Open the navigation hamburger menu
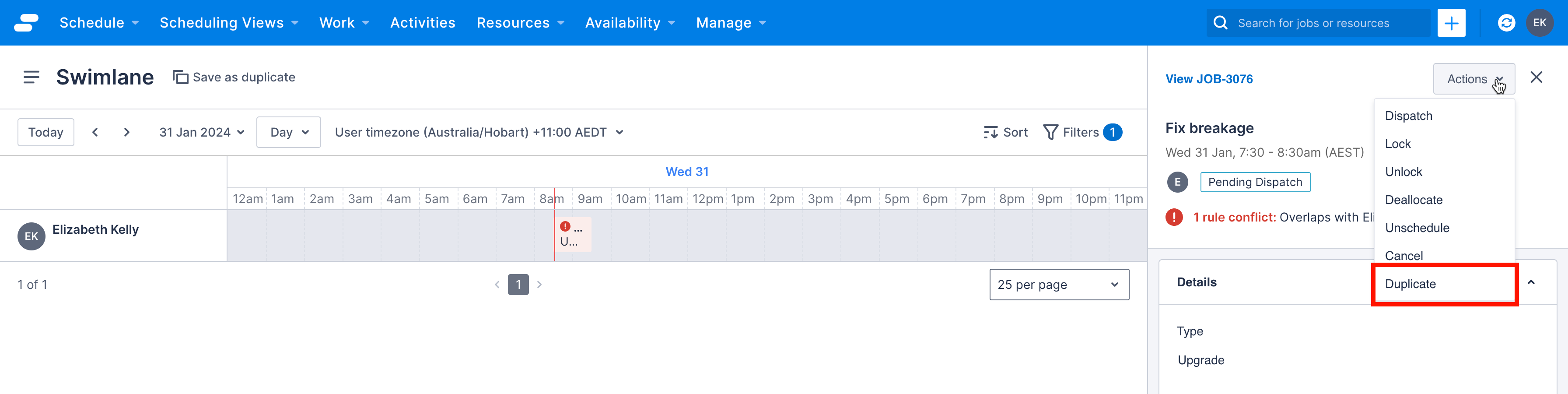 pos(31,77)
